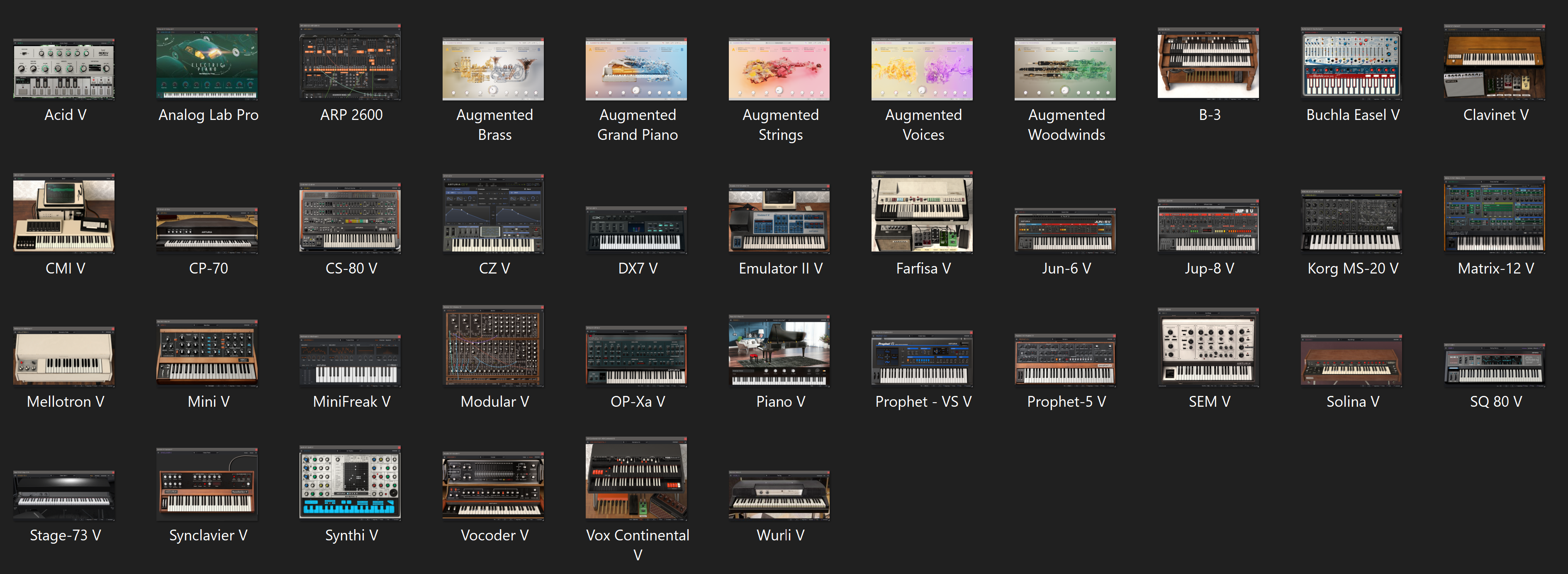Screen dimensions: 1568x574
Task: Select the Augmented Brass thumbnail
Action: (493, 69)
